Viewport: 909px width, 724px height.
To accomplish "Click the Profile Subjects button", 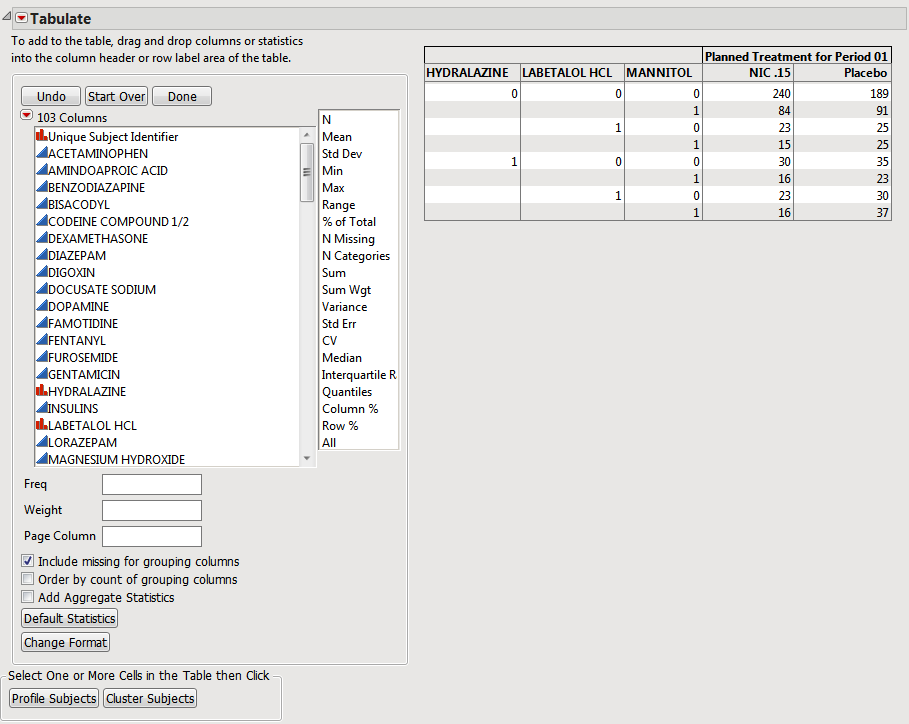I will coord(53,698).
